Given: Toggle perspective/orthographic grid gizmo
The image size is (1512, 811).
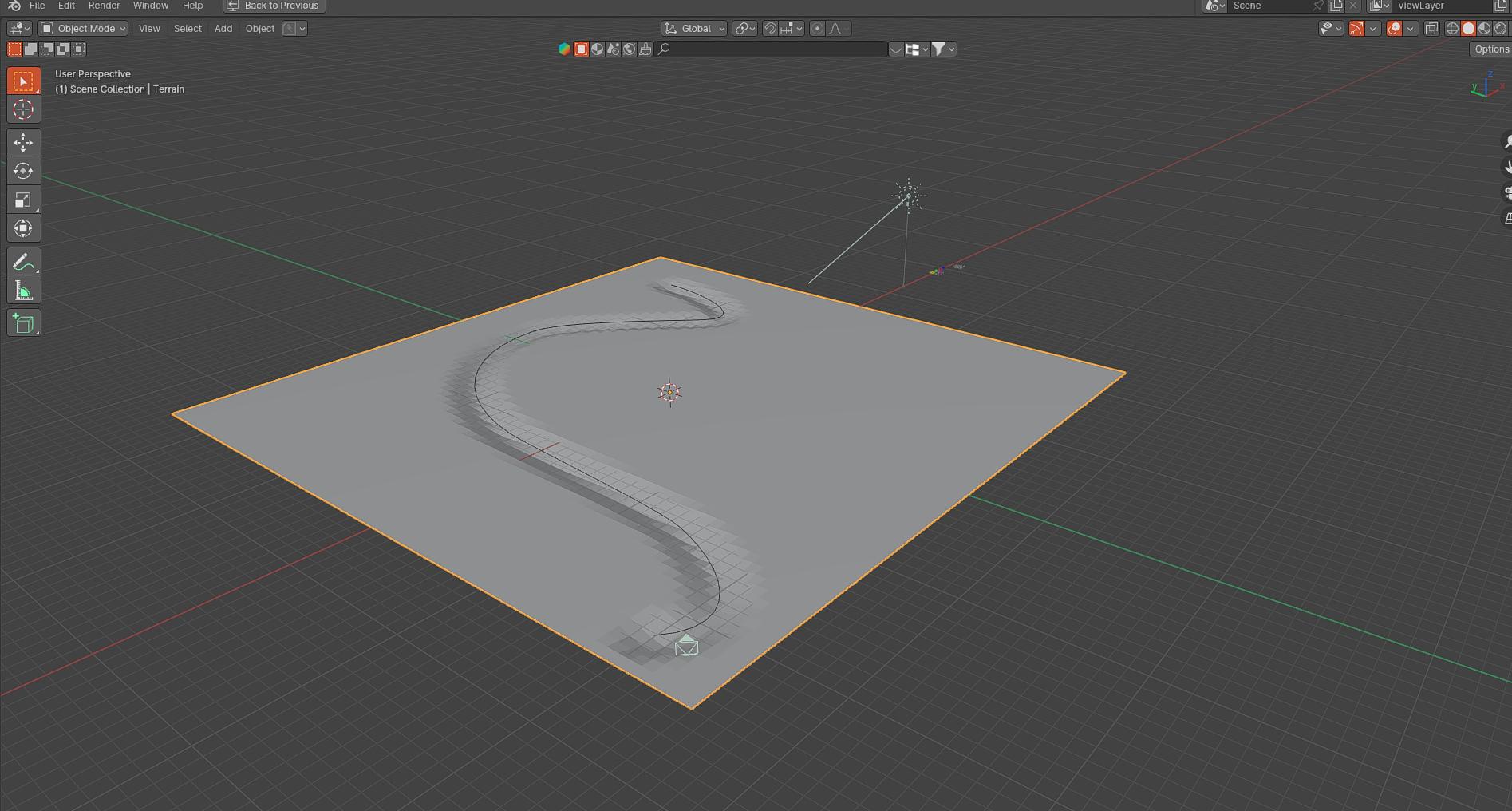Looking at the screenshot, I should 1506,218.
